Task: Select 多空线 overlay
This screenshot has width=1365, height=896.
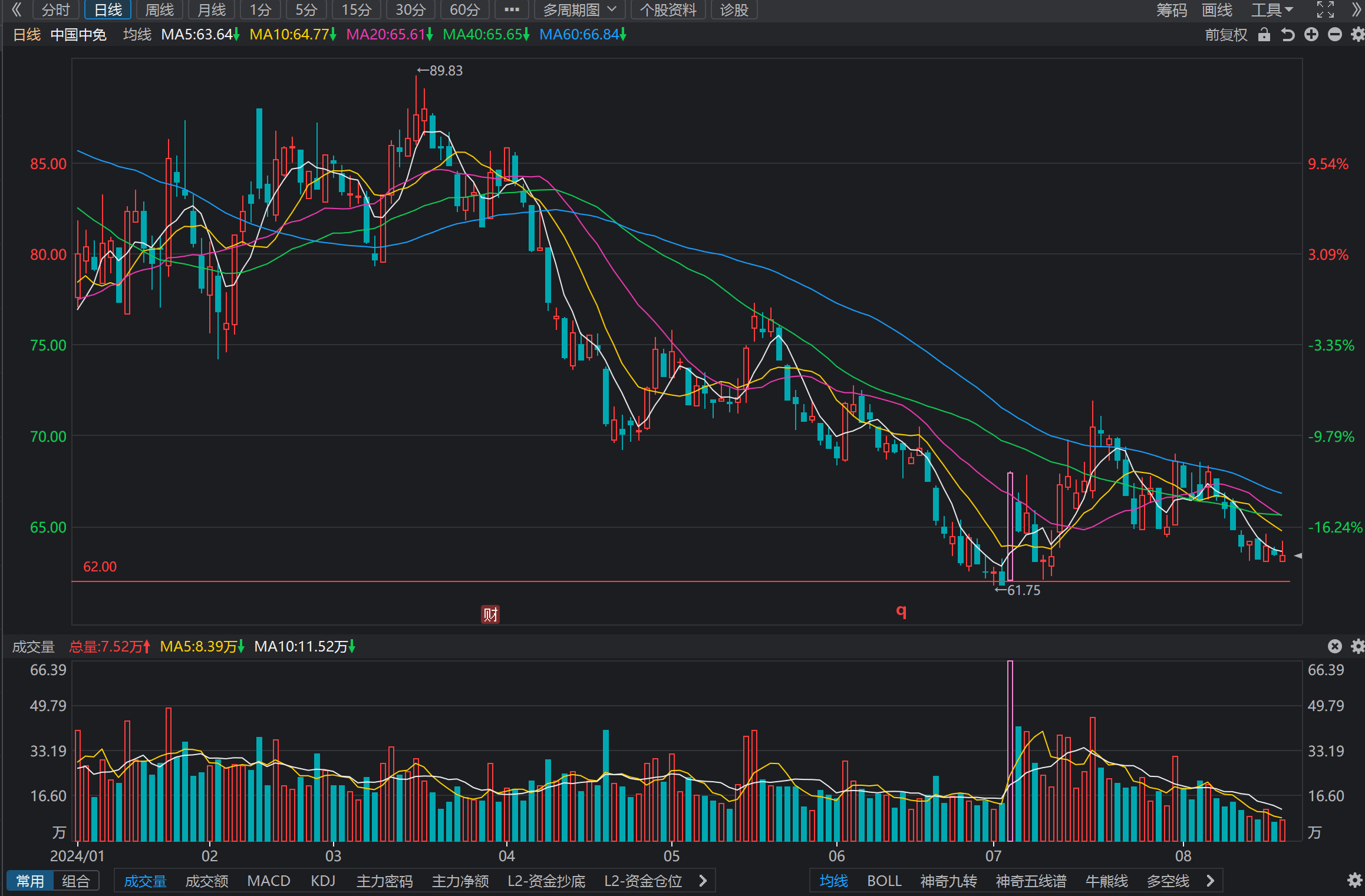Action: point(1168,881)
